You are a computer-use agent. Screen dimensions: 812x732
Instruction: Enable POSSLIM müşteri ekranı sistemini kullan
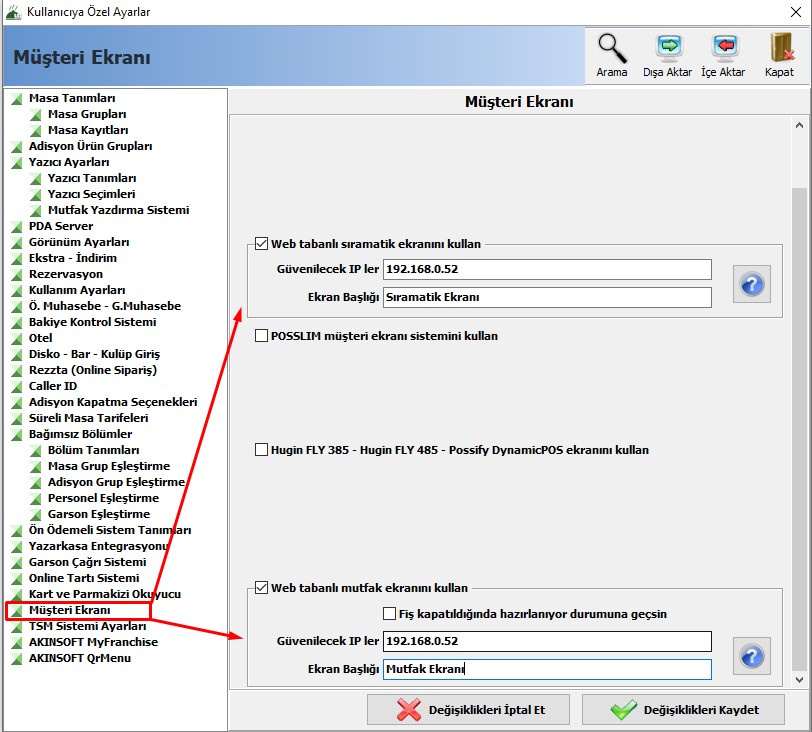[x=262, y=336]
